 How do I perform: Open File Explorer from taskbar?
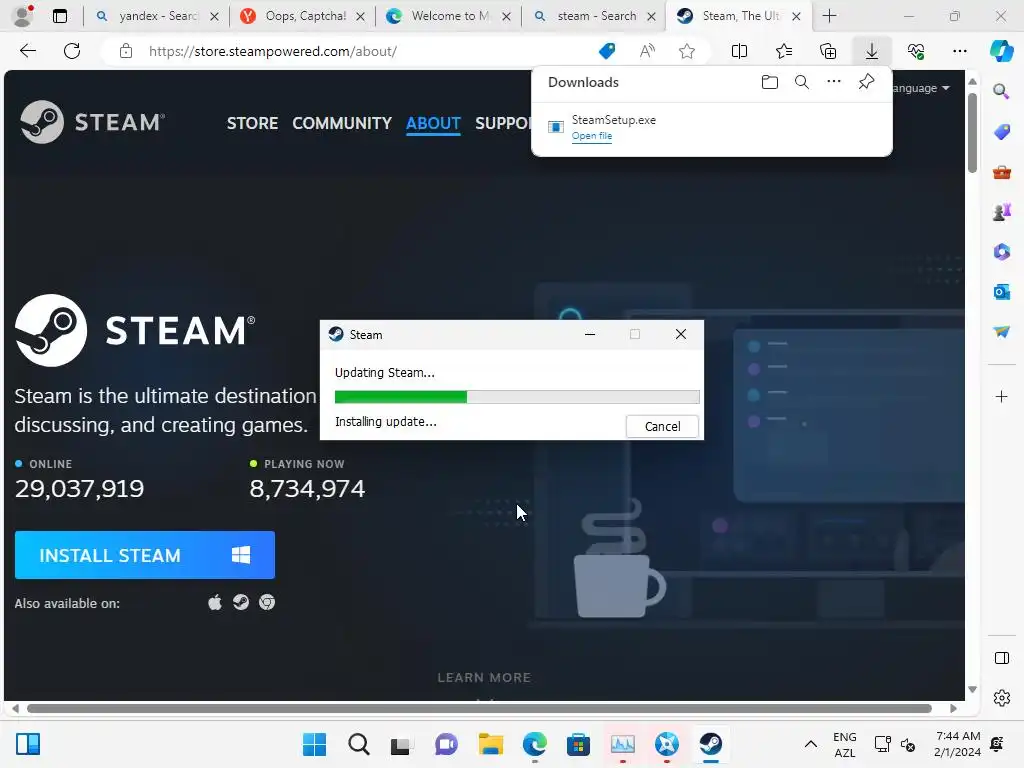(x=490, y=744)
